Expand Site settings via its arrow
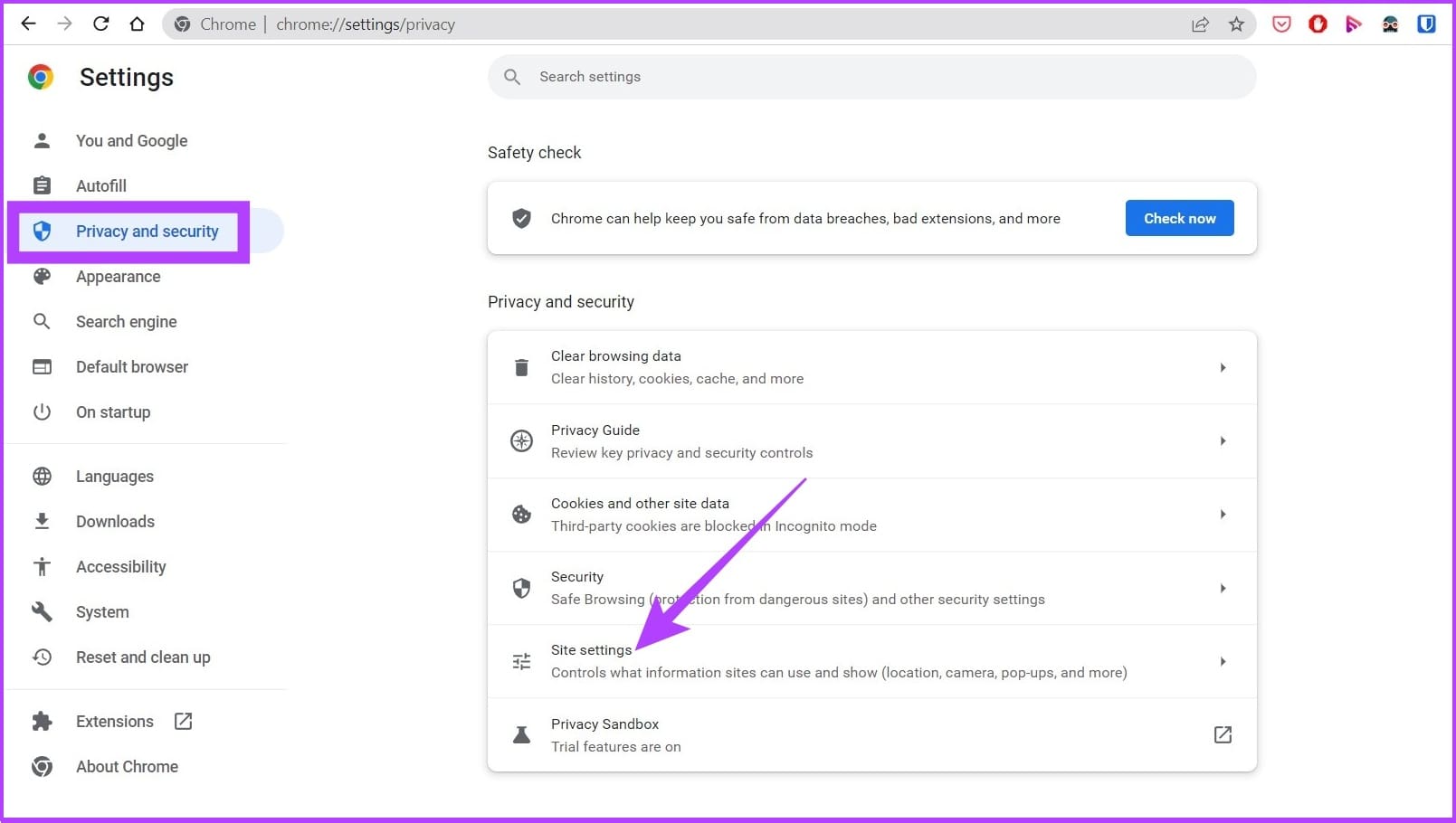 1223,661
